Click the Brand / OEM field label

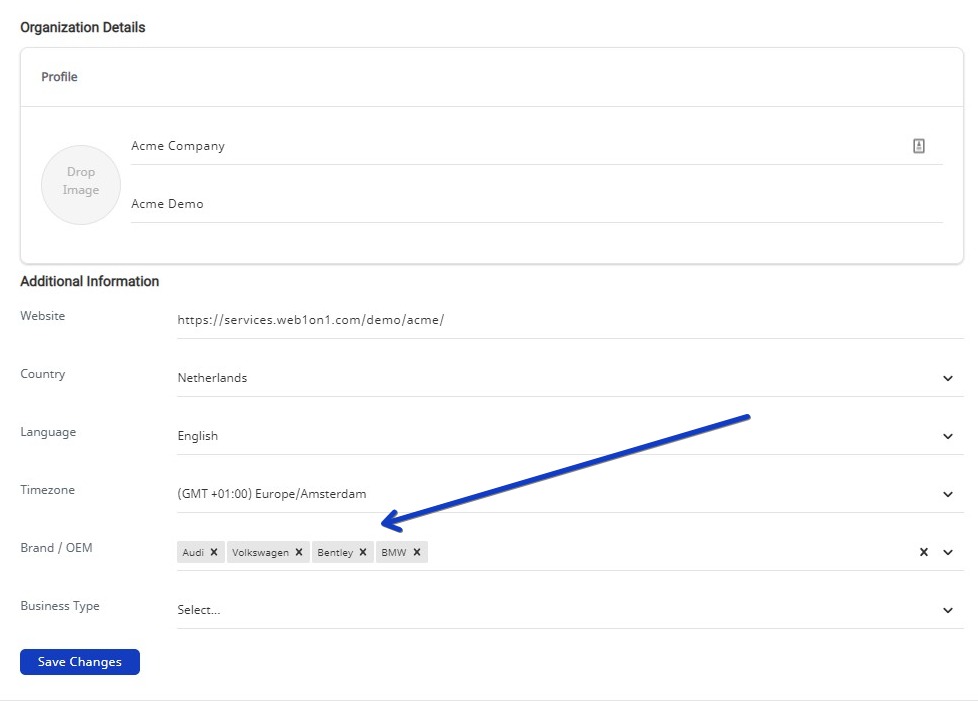pyautogui.click(x=56, y=548)
